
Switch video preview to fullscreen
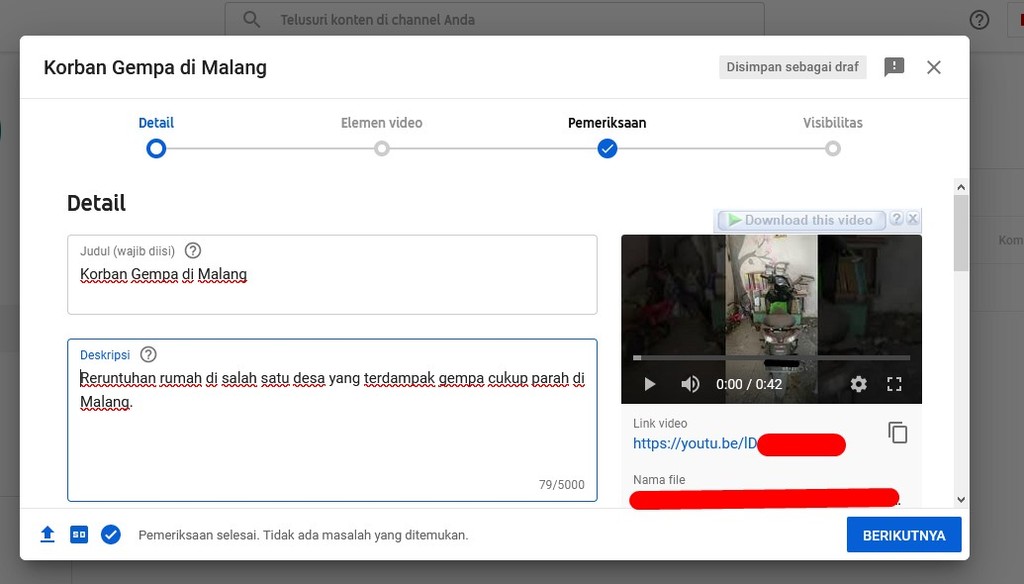tap(894, 384)
